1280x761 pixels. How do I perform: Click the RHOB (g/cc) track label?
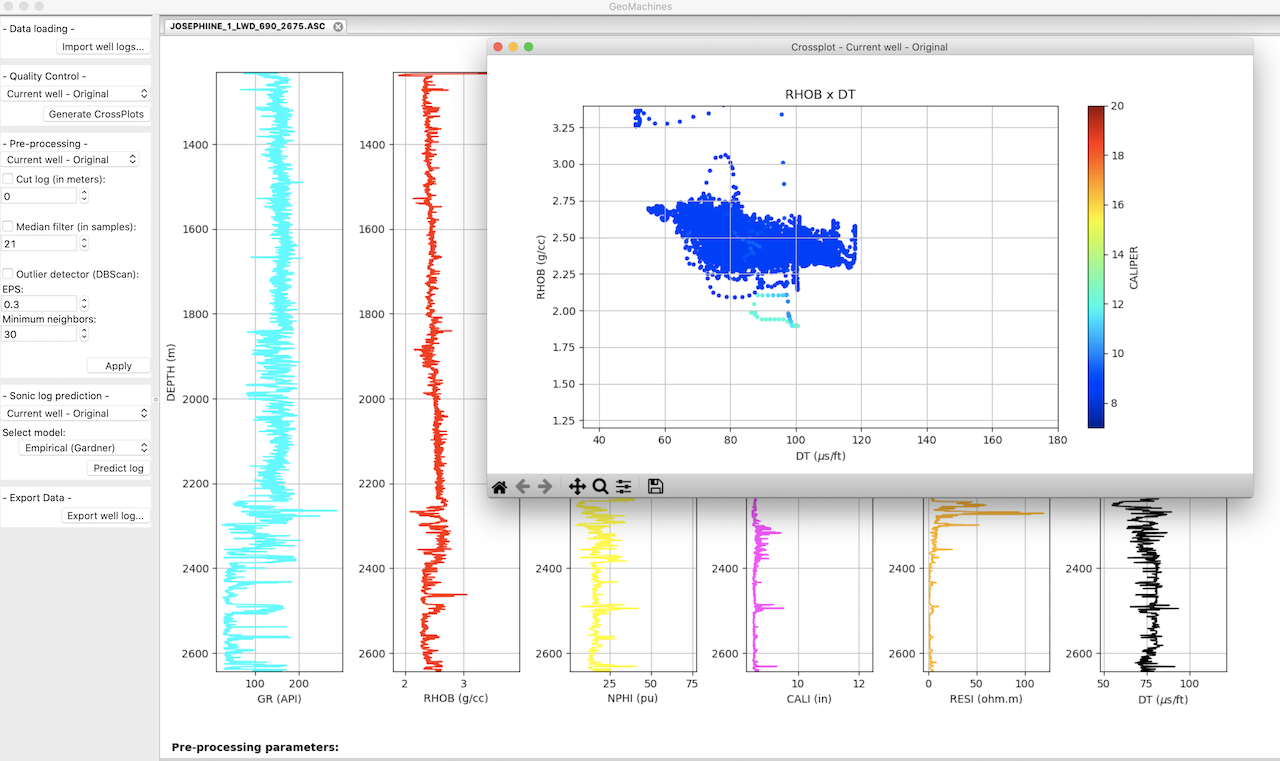tap(456, 699)
